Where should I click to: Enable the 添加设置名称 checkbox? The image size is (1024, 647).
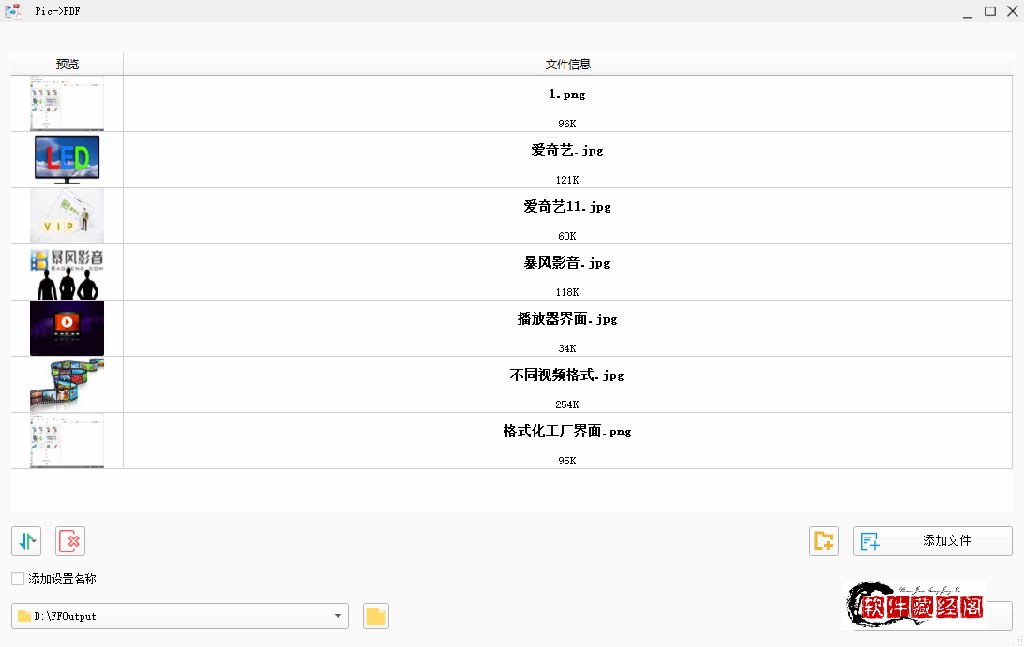(15, 577)
